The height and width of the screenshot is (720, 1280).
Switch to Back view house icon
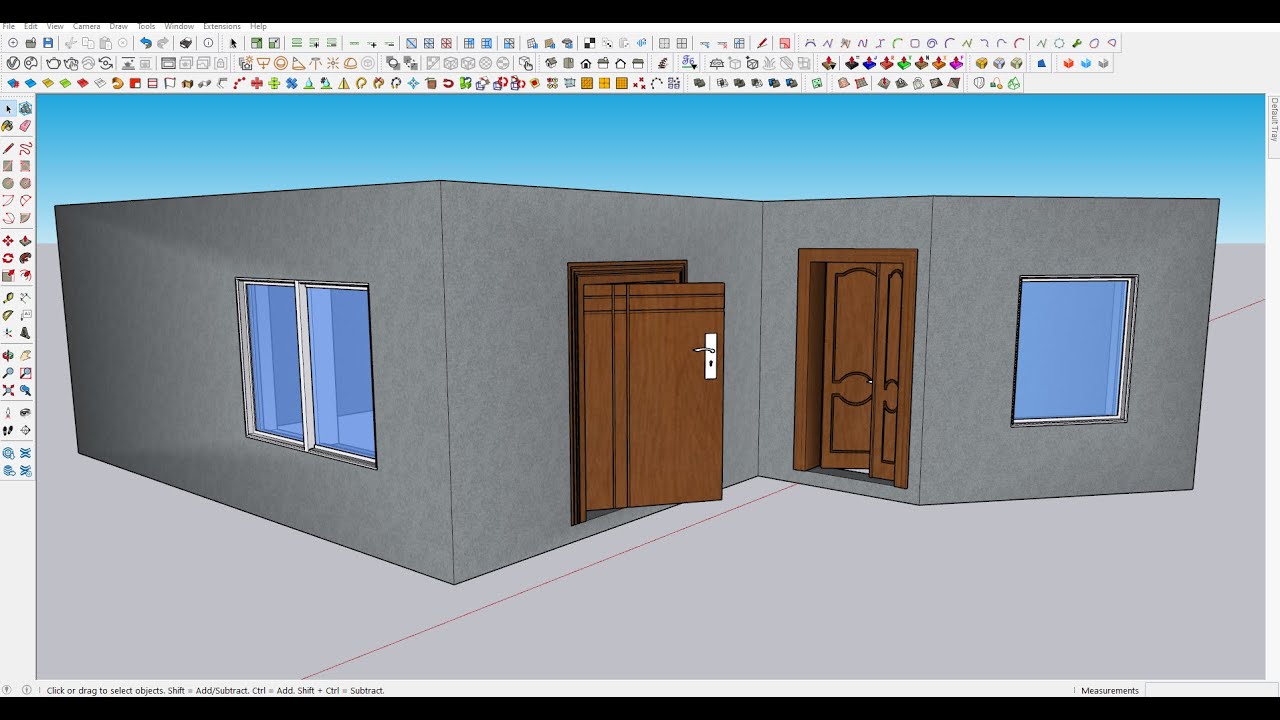pyautogui.click(x=620, y=63)
